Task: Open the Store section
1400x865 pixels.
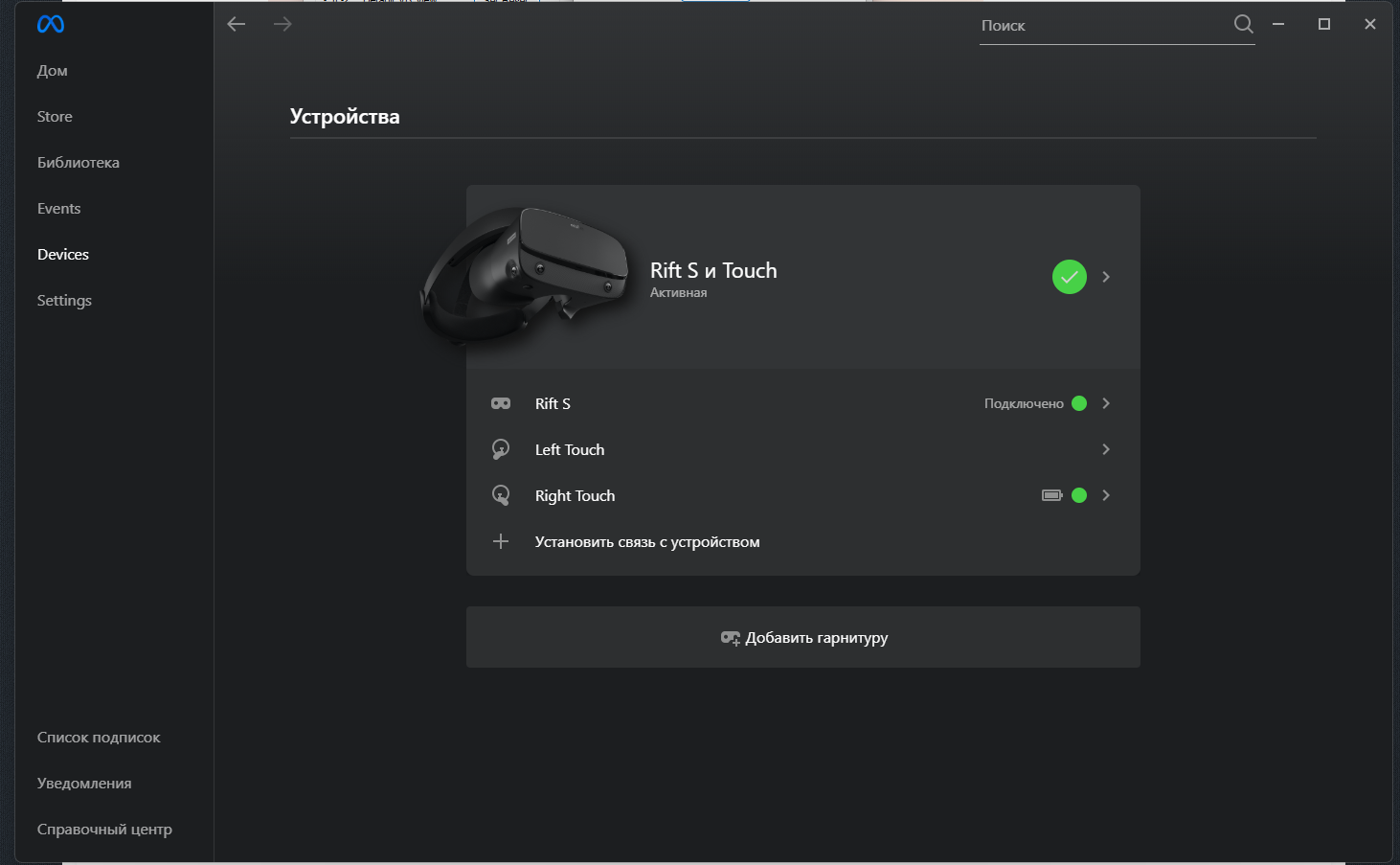Action: 55,116
